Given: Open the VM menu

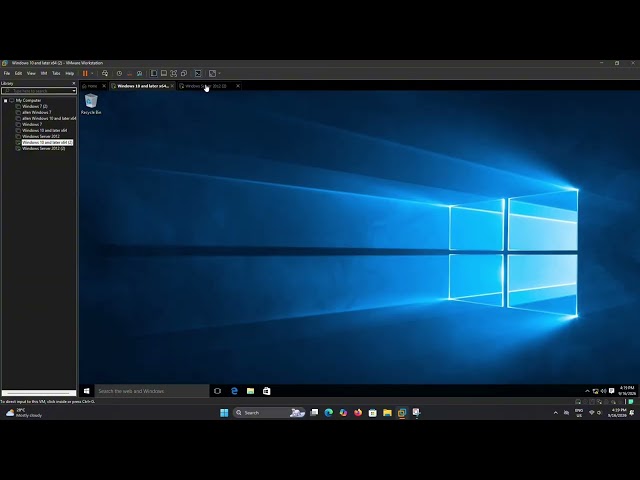Looking at the screenshot, I should (44, 73).
